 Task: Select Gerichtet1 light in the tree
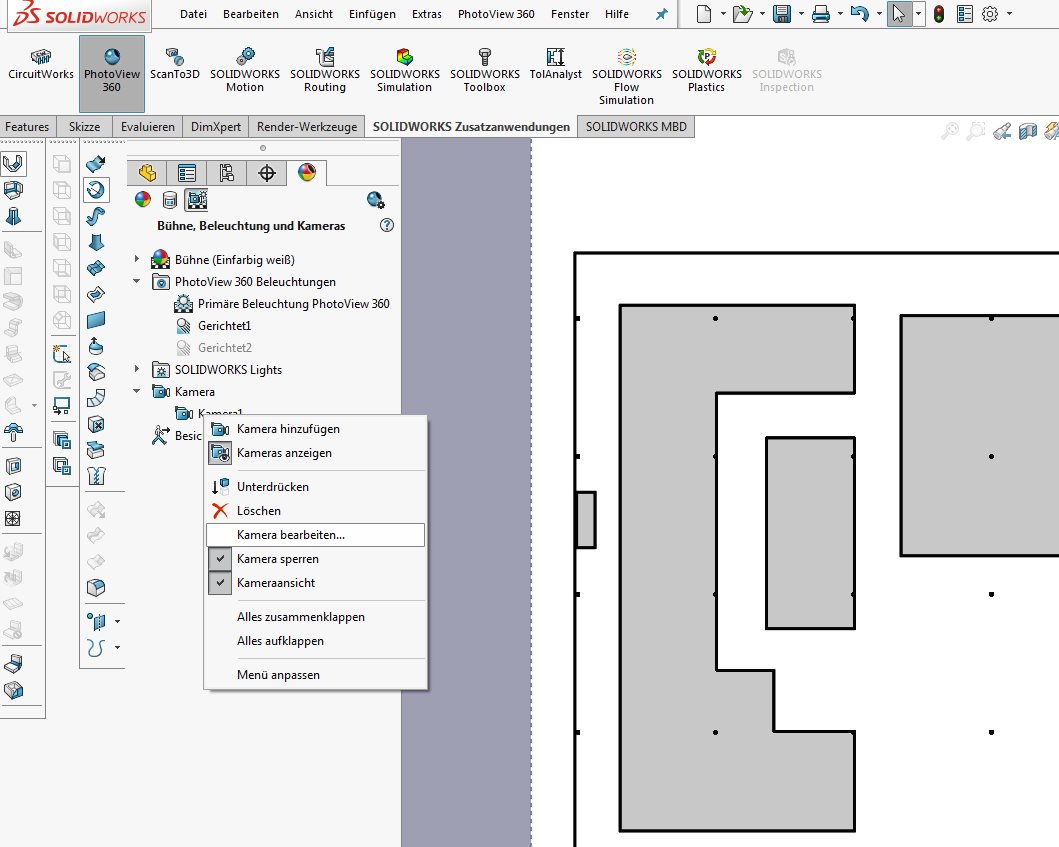[x=224, y=326]
